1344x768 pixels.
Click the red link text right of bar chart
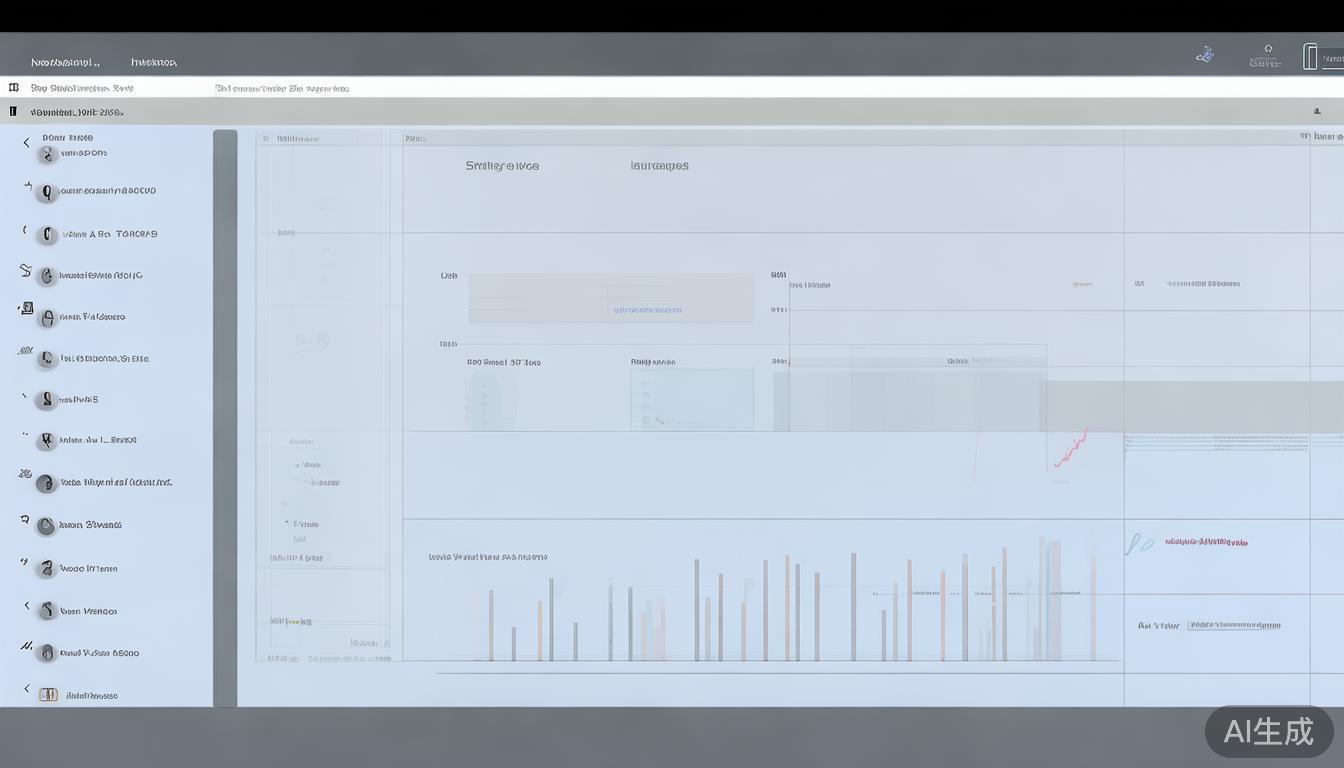click(1206, 542)
